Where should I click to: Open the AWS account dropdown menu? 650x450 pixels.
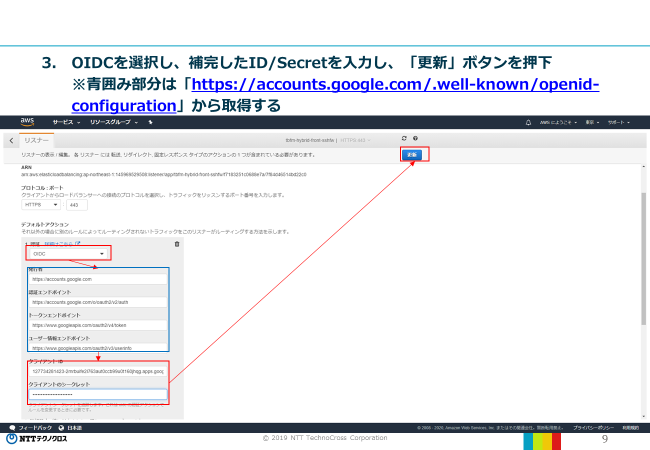(x=558, y=123)
